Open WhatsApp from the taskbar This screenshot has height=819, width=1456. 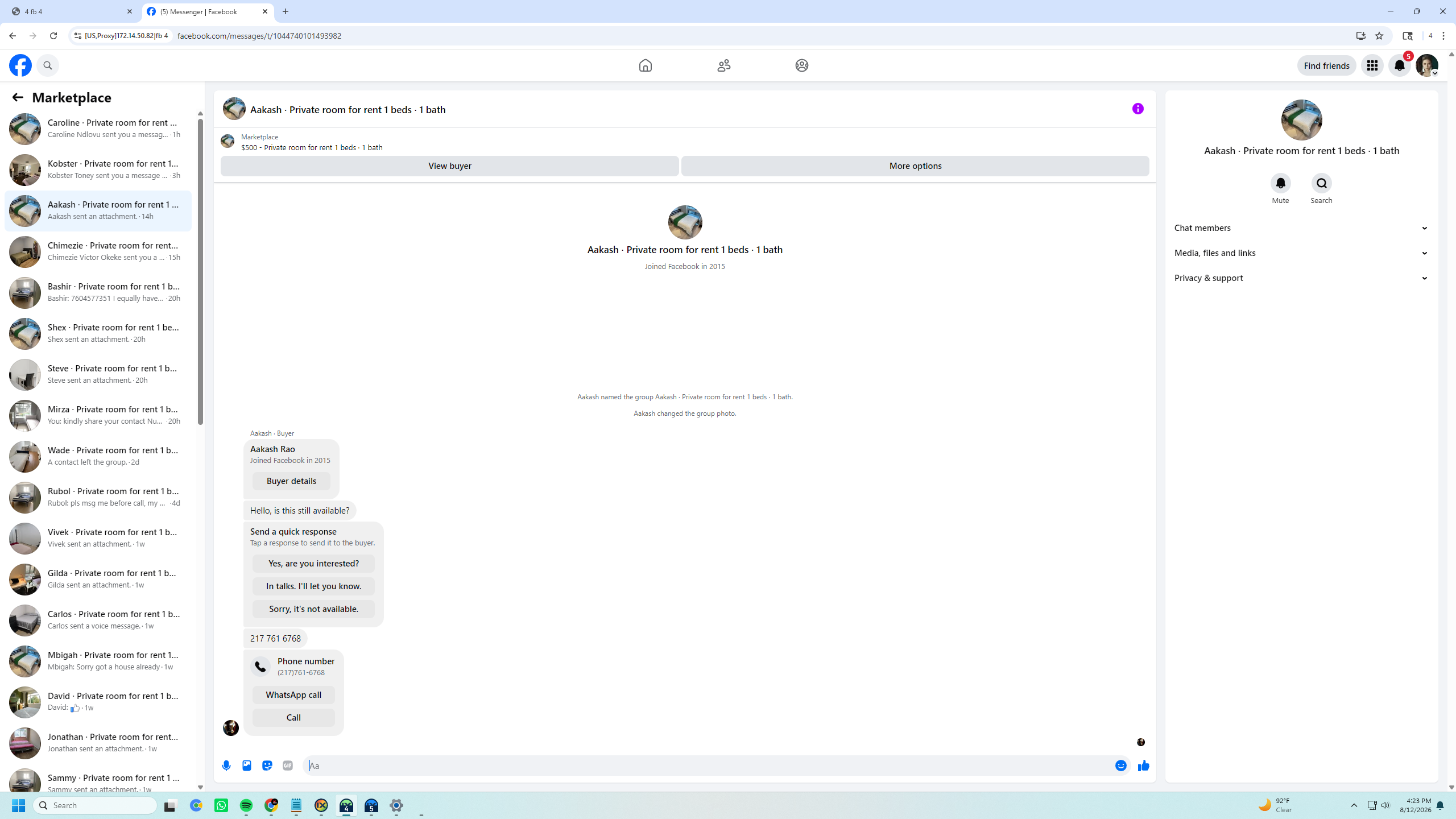221,805
